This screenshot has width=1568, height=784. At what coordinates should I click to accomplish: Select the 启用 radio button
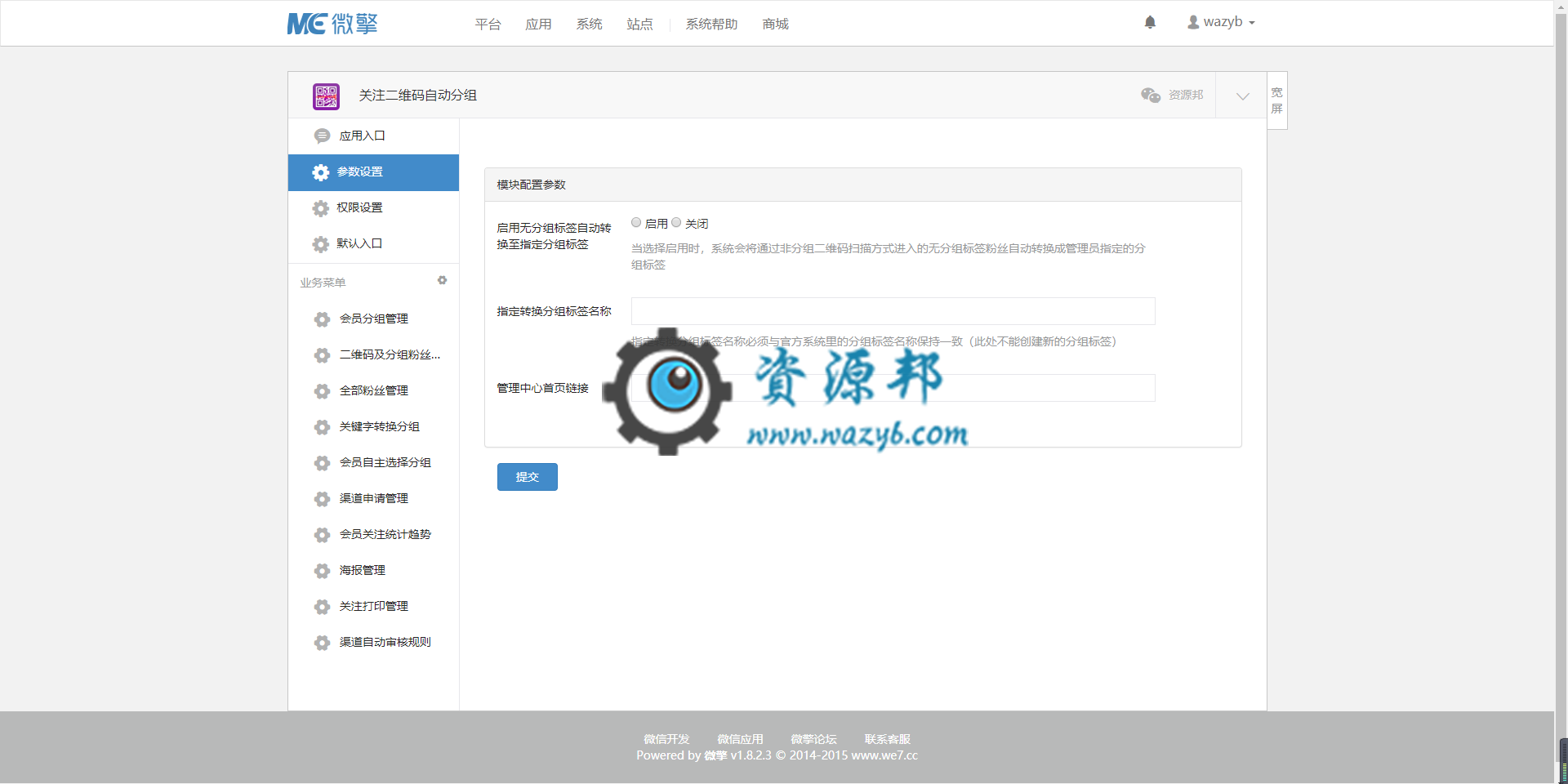(636, 222)
